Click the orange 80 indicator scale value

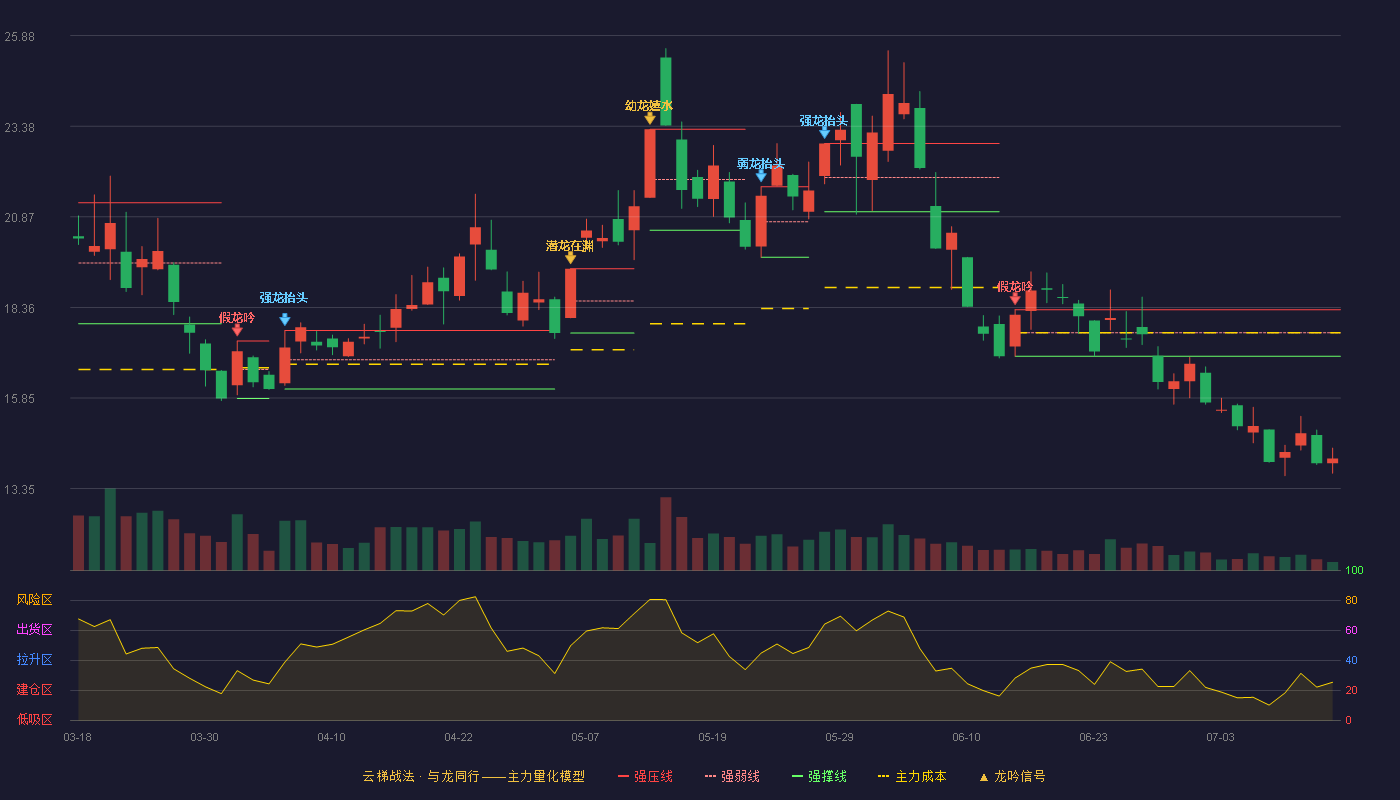[1351, 600]
